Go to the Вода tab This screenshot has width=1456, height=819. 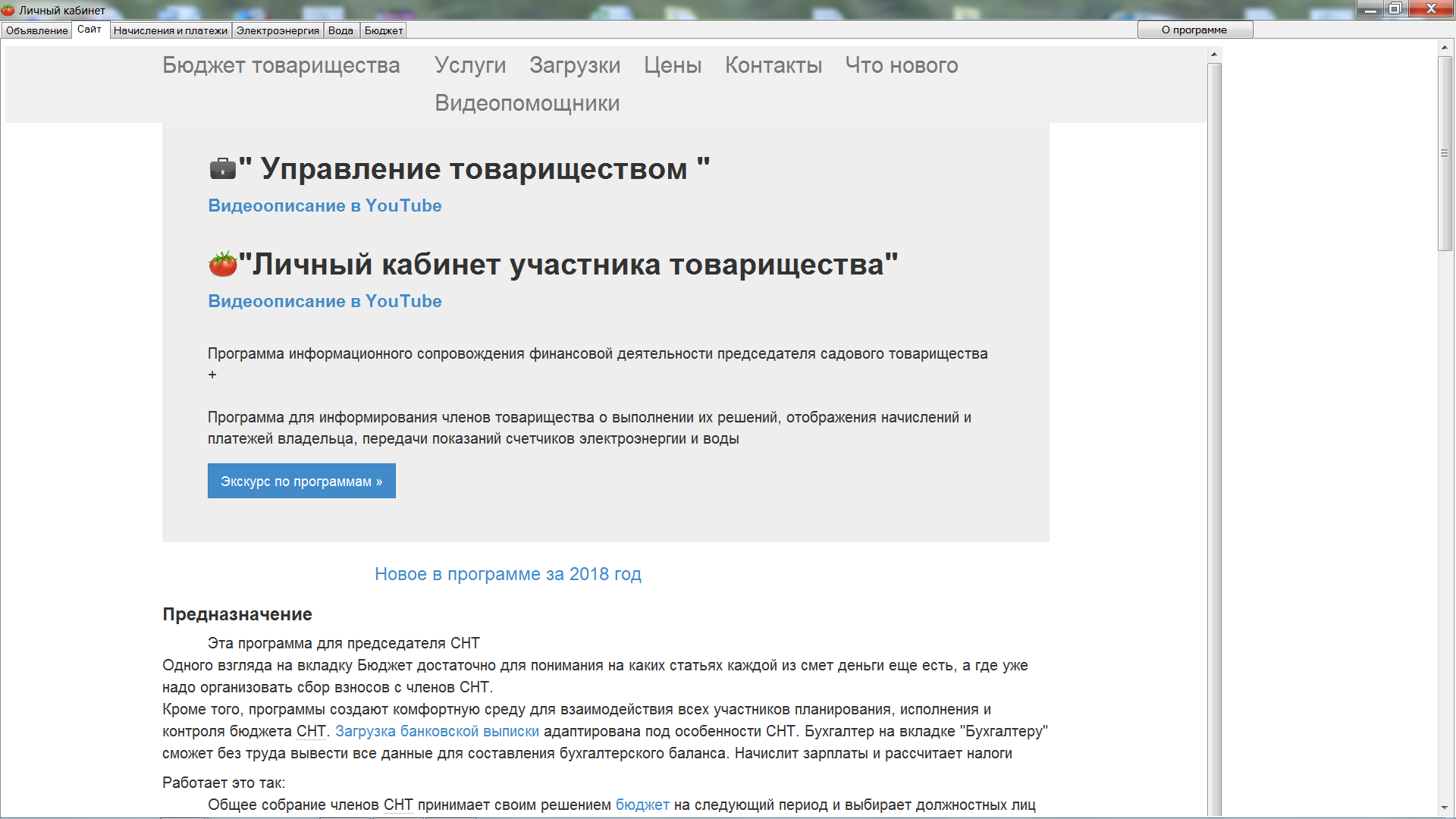click(340, 30)
